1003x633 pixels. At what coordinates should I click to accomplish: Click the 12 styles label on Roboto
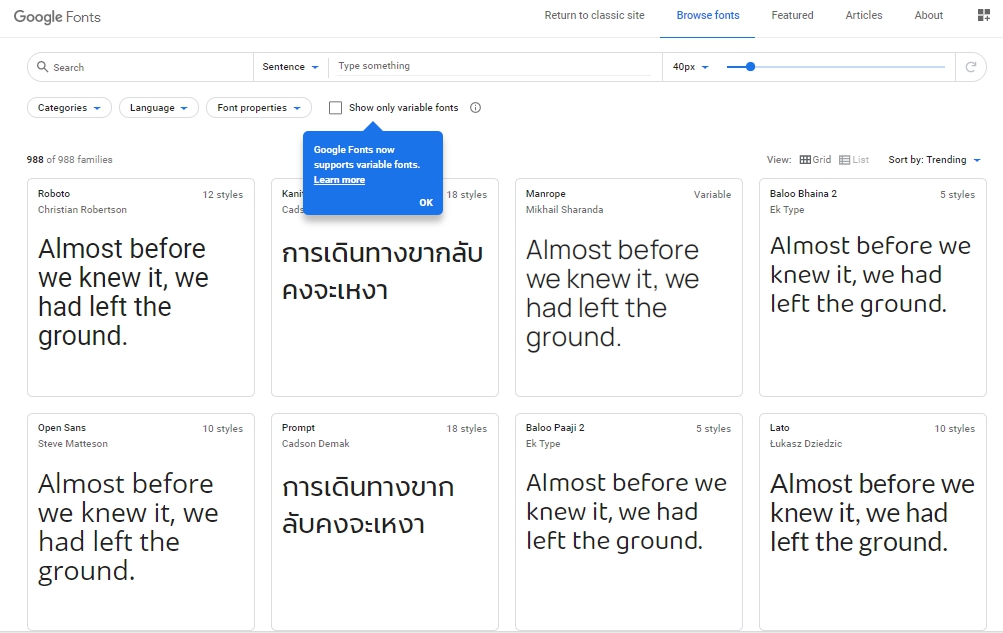[223, 194]
